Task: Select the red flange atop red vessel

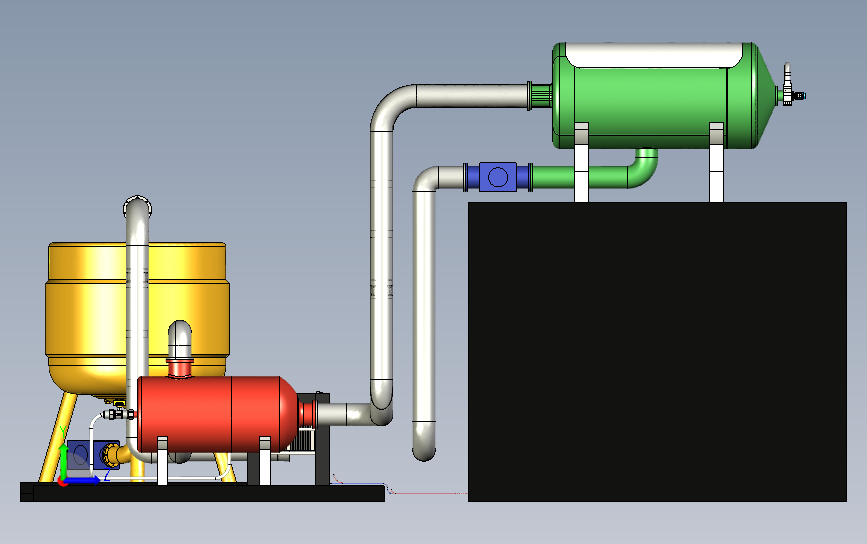Action: [180, 368]
